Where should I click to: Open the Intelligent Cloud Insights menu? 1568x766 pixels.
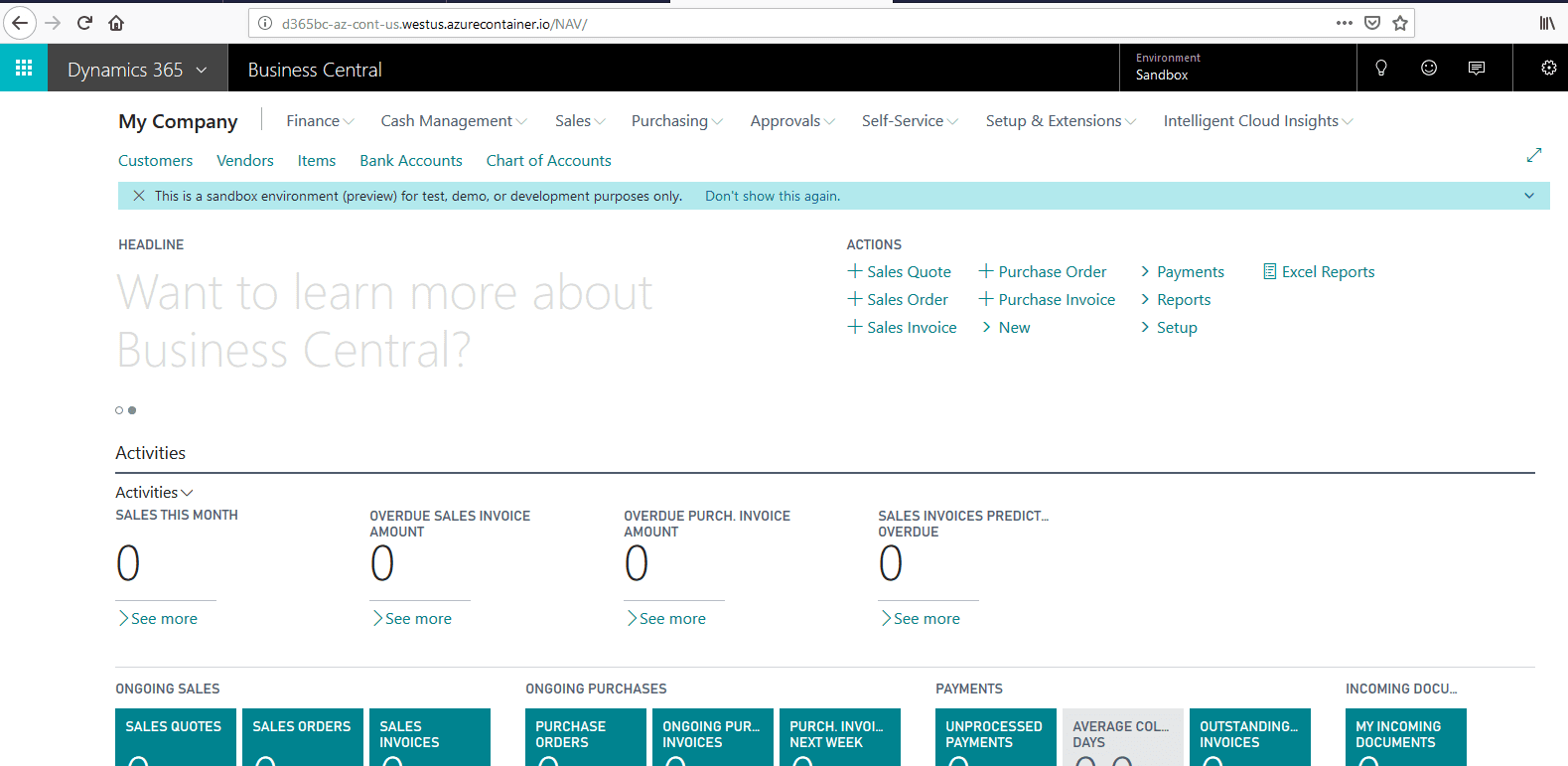[1258, 121]
